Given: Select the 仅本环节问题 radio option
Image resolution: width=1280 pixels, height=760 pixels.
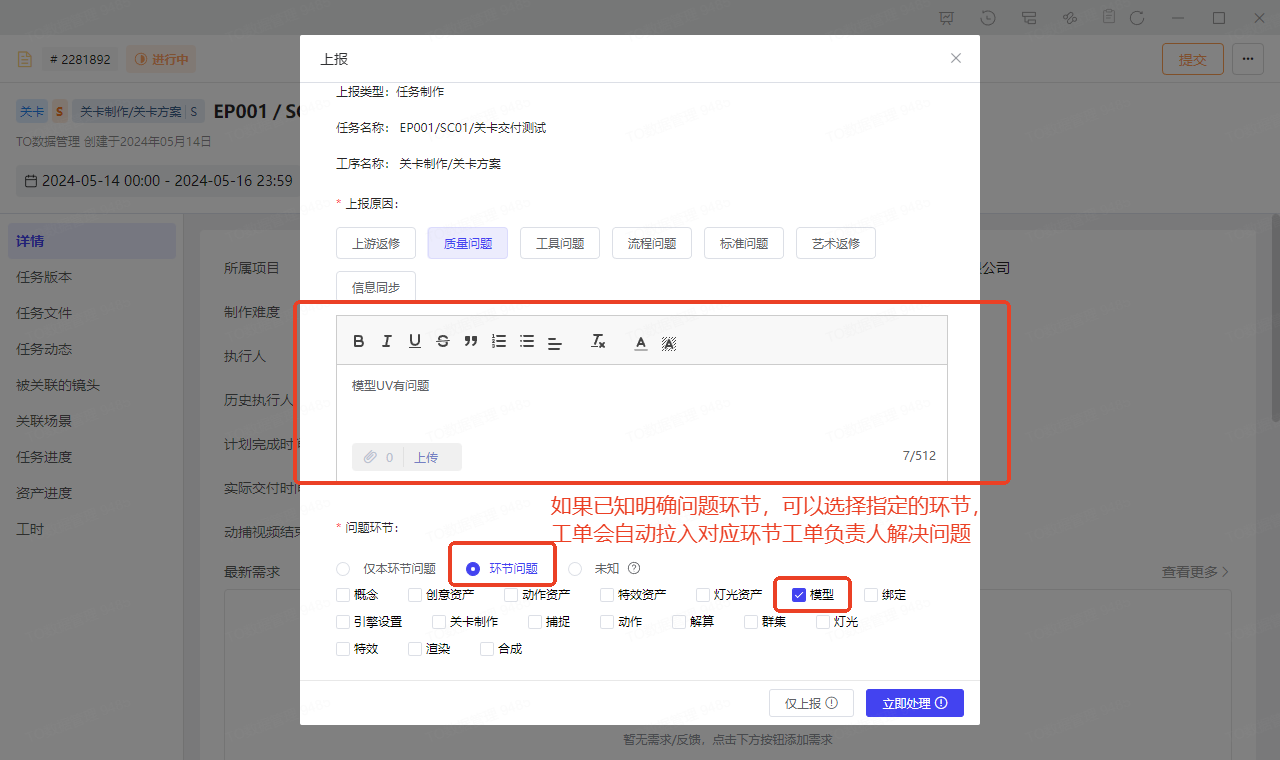Looking at the screenshot, I should (344, 569).
